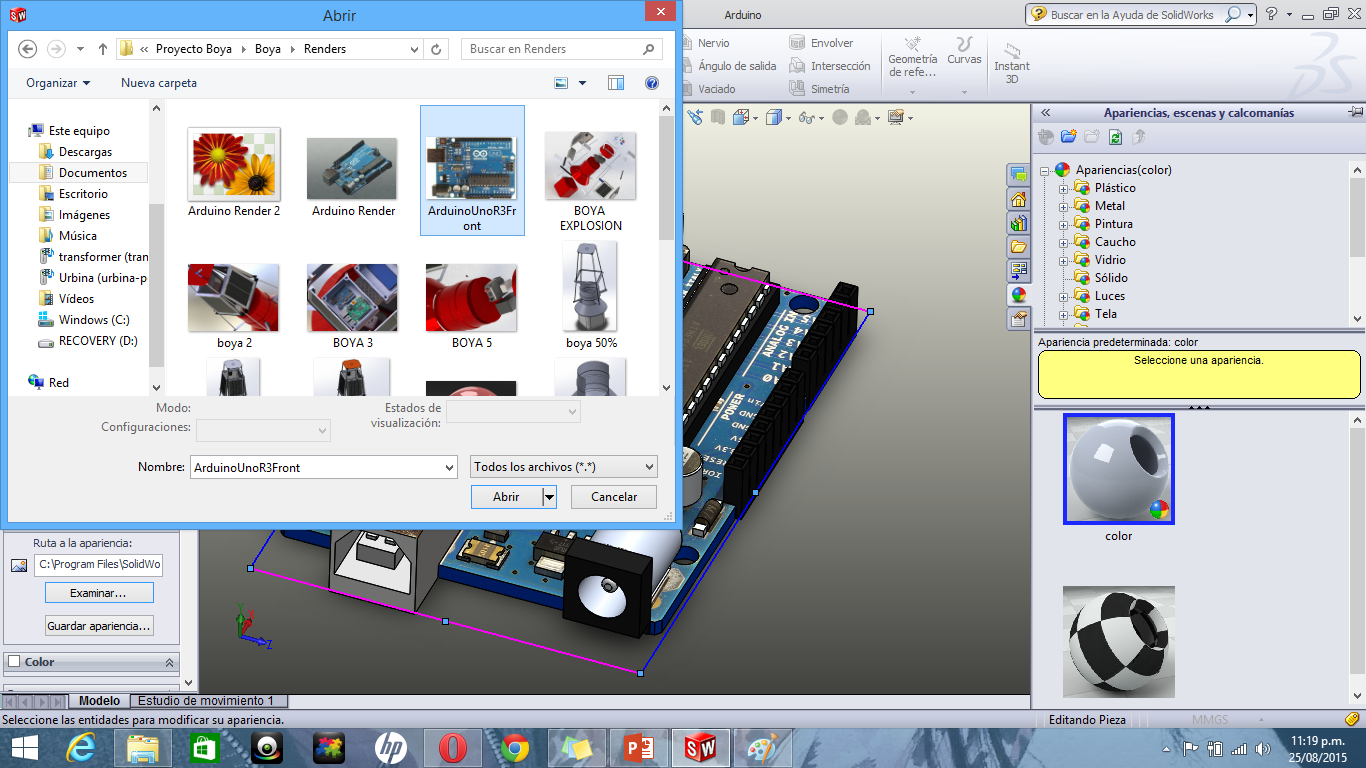Click the Buscar en Renders search field

click(x=562, y=49)
